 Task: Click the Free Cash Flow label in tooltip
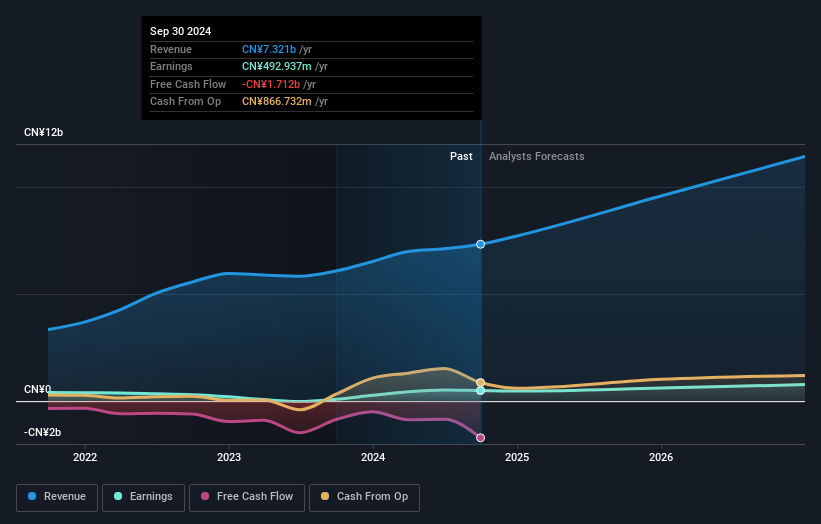point(188,84)
